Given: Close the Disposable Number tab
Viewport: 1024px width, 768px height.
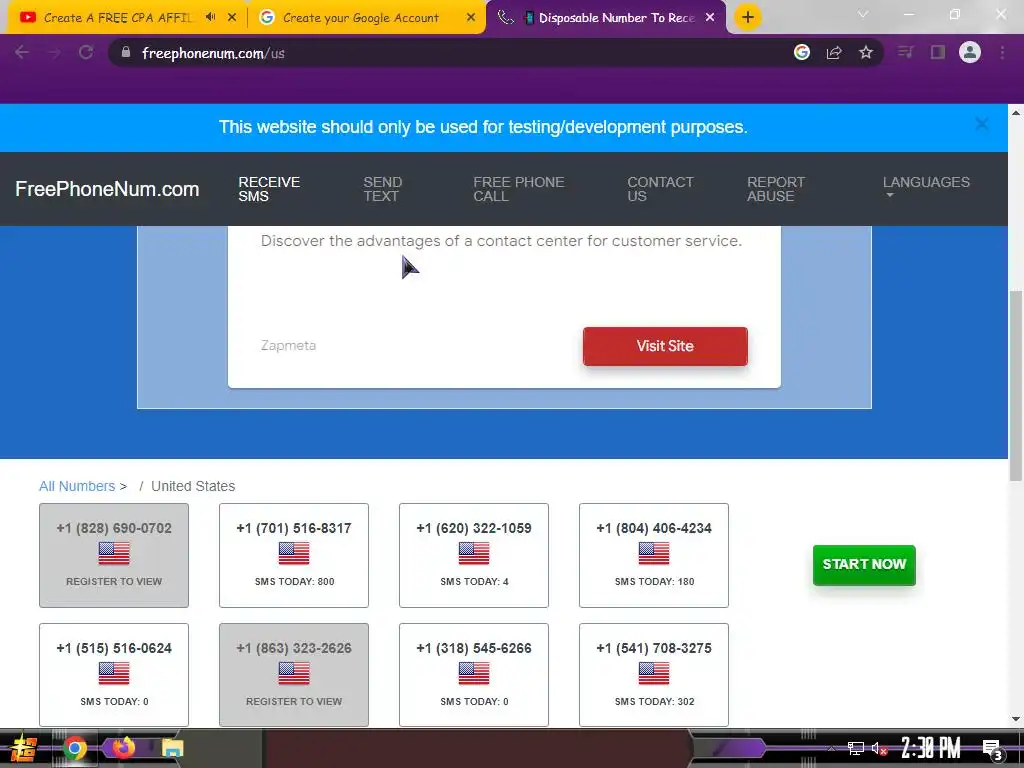Looking at the screenshot, I should 710,18.
